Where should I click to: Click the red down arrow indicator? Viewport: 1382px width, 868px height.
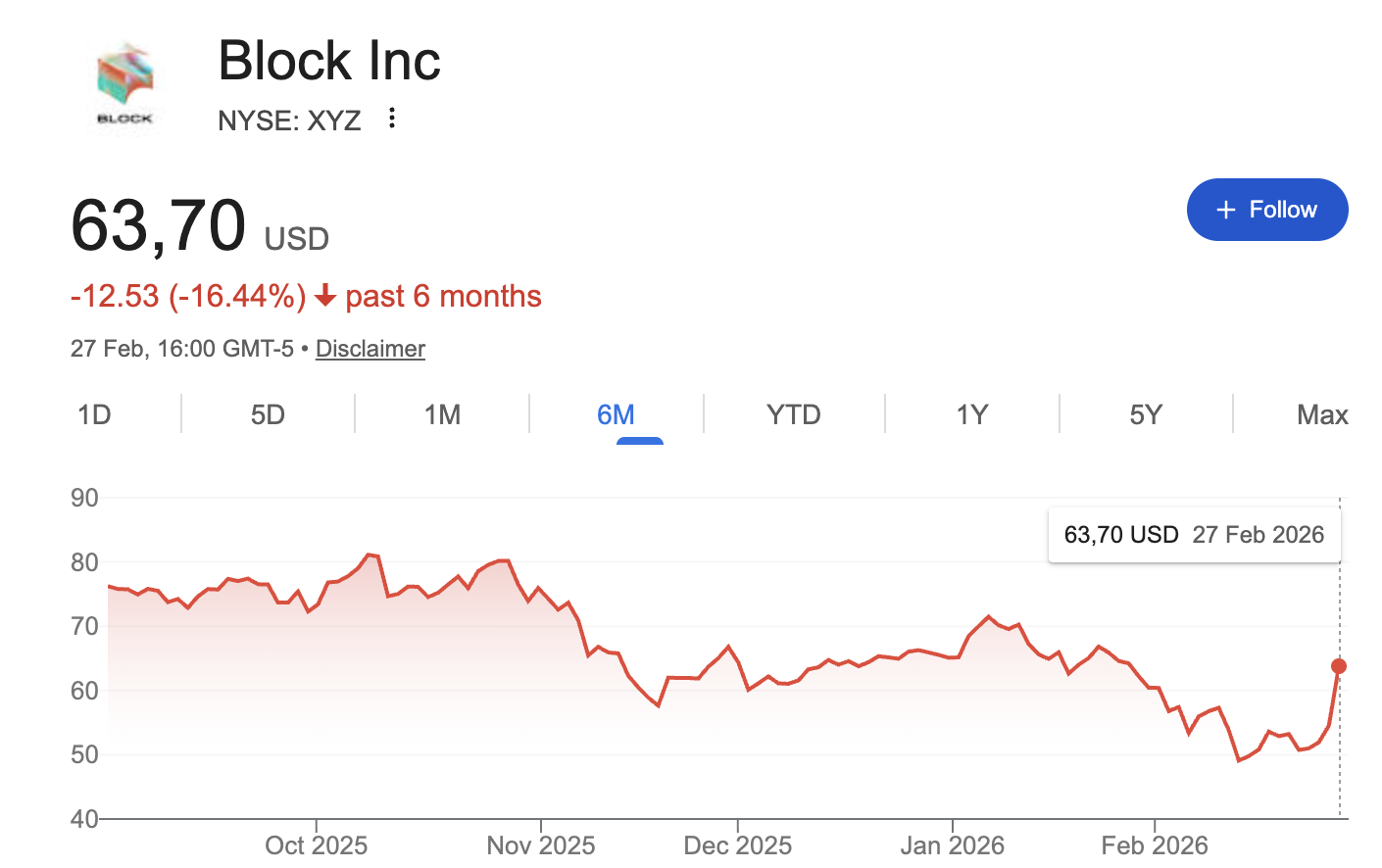tap(325, 296)
